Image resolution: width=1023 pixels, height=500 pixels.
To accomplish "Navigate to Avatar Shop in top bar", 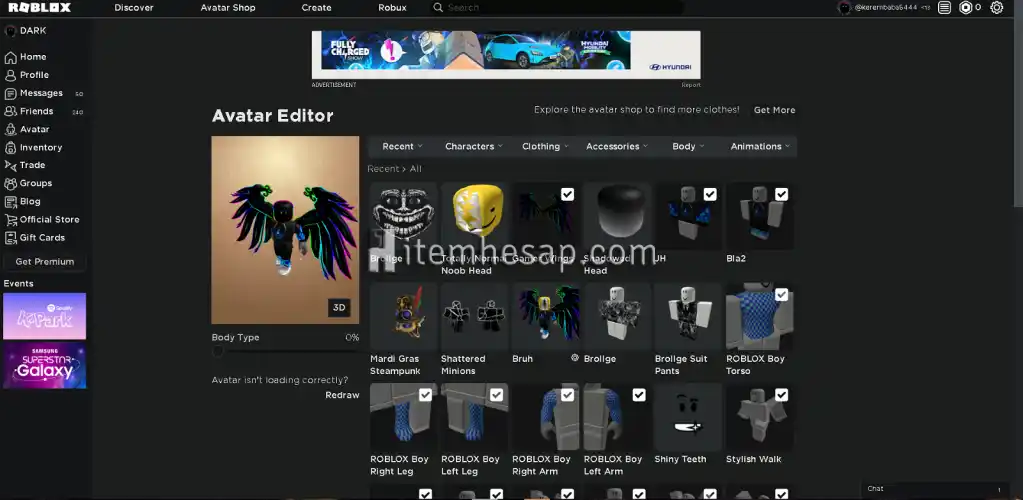I will [228, 7].
